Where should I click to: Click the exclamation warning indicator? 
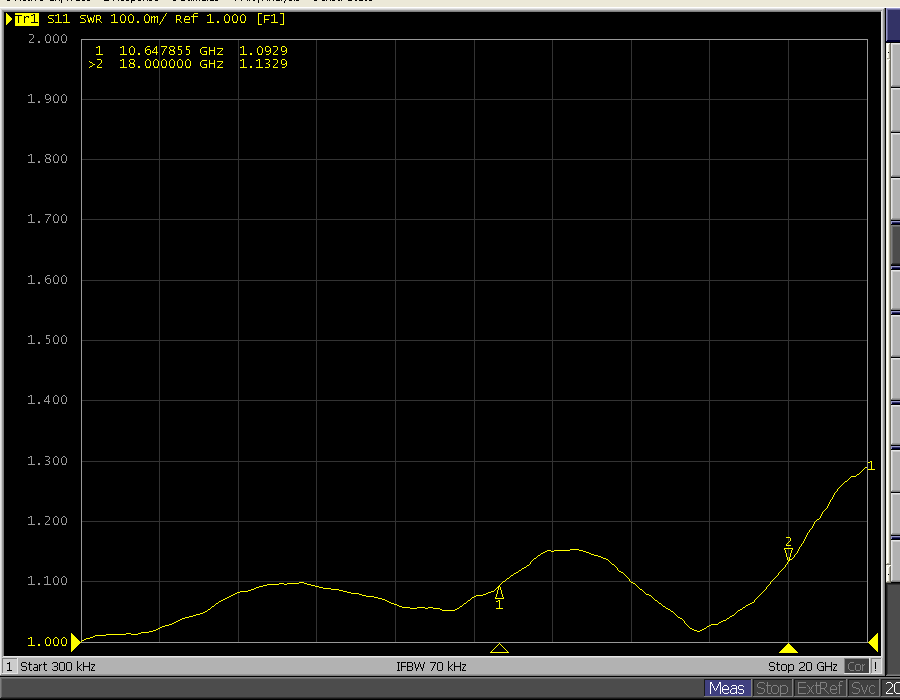(x=875, y=667)
